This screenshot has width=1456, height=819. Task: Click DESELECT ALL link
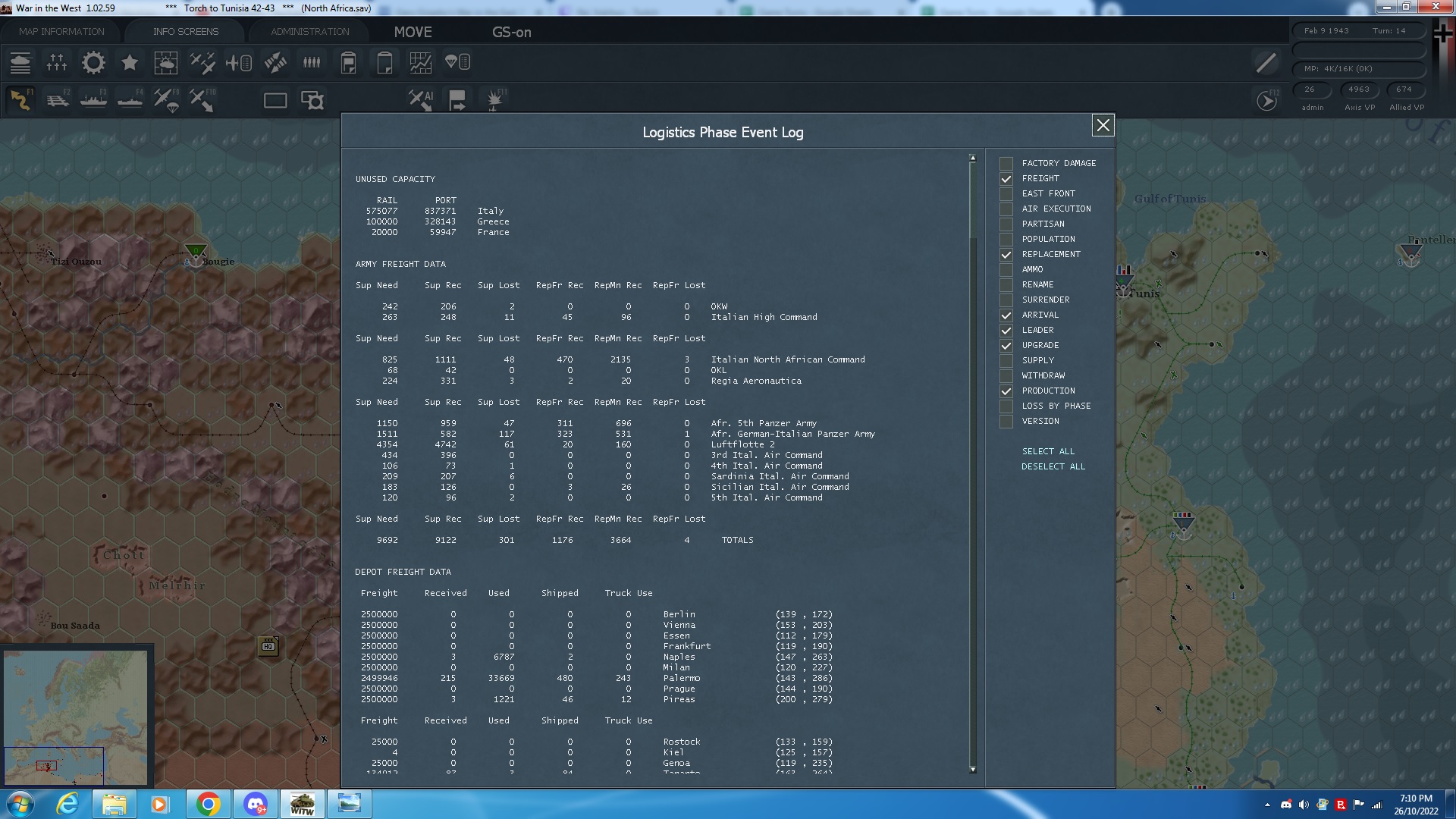pos(1053,466)
